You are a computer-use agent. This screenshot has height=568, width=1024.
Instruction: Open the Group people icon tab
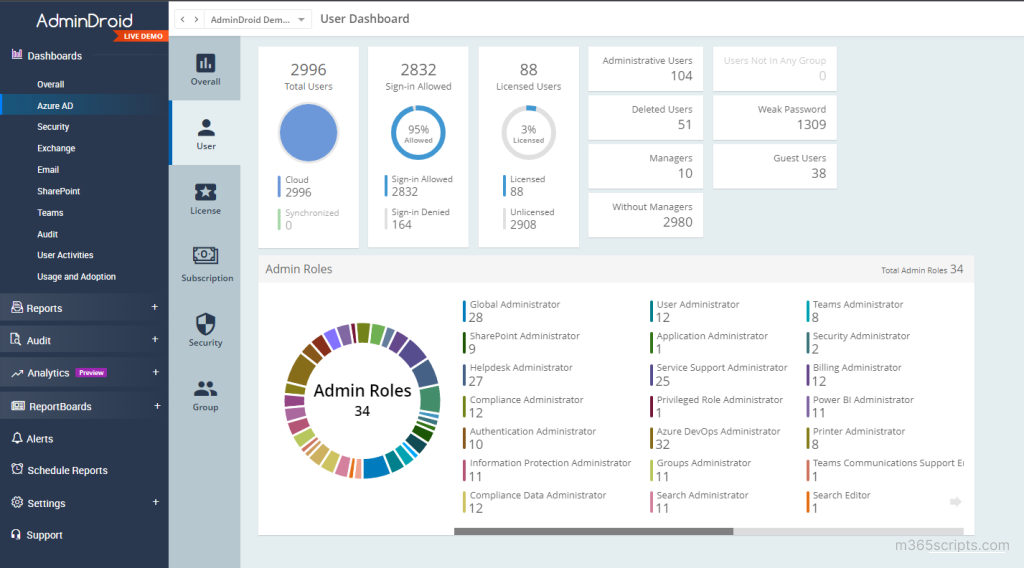coord(205,394)
